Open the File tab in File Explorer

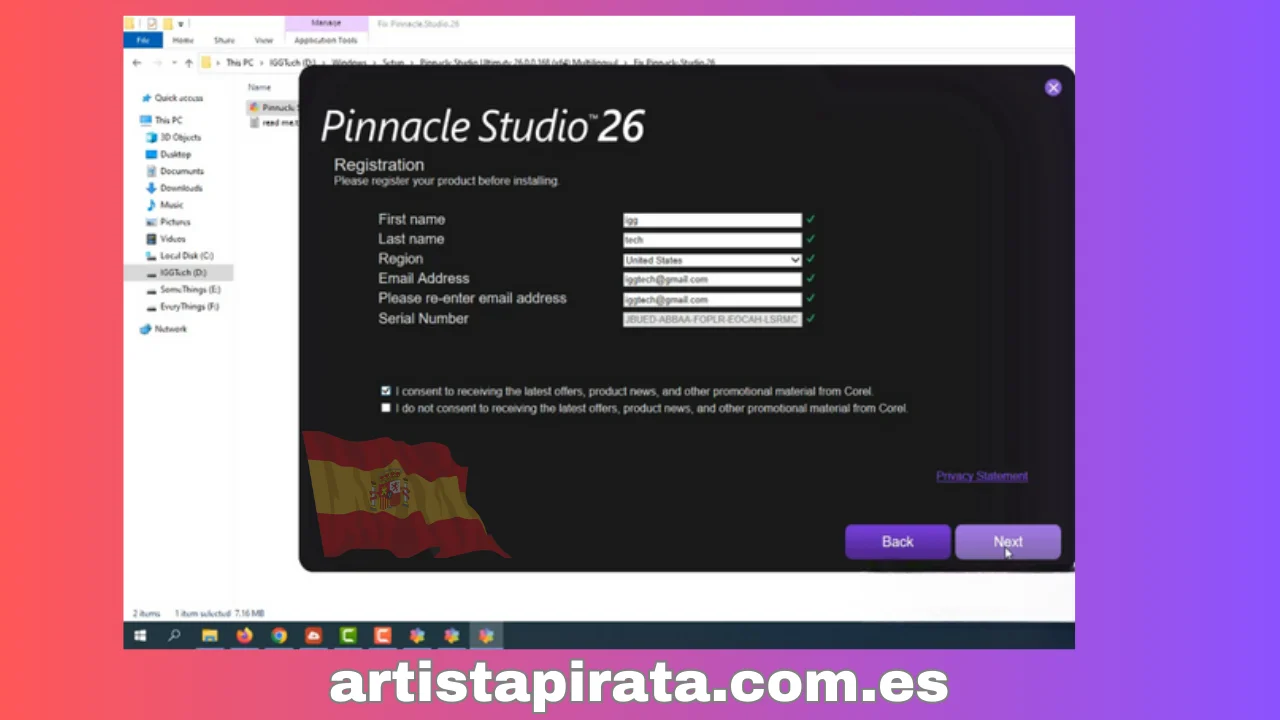point(143,40)
